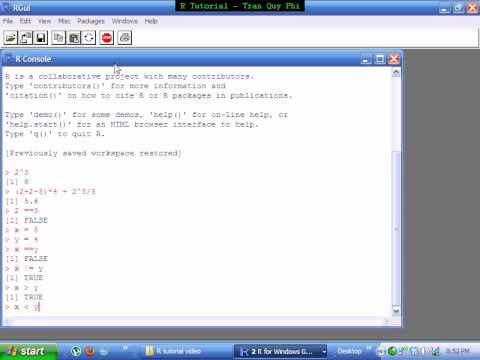Click the Print toolbar icon
The height and width of the screenshot is (360, 480).
click(125, 38)
